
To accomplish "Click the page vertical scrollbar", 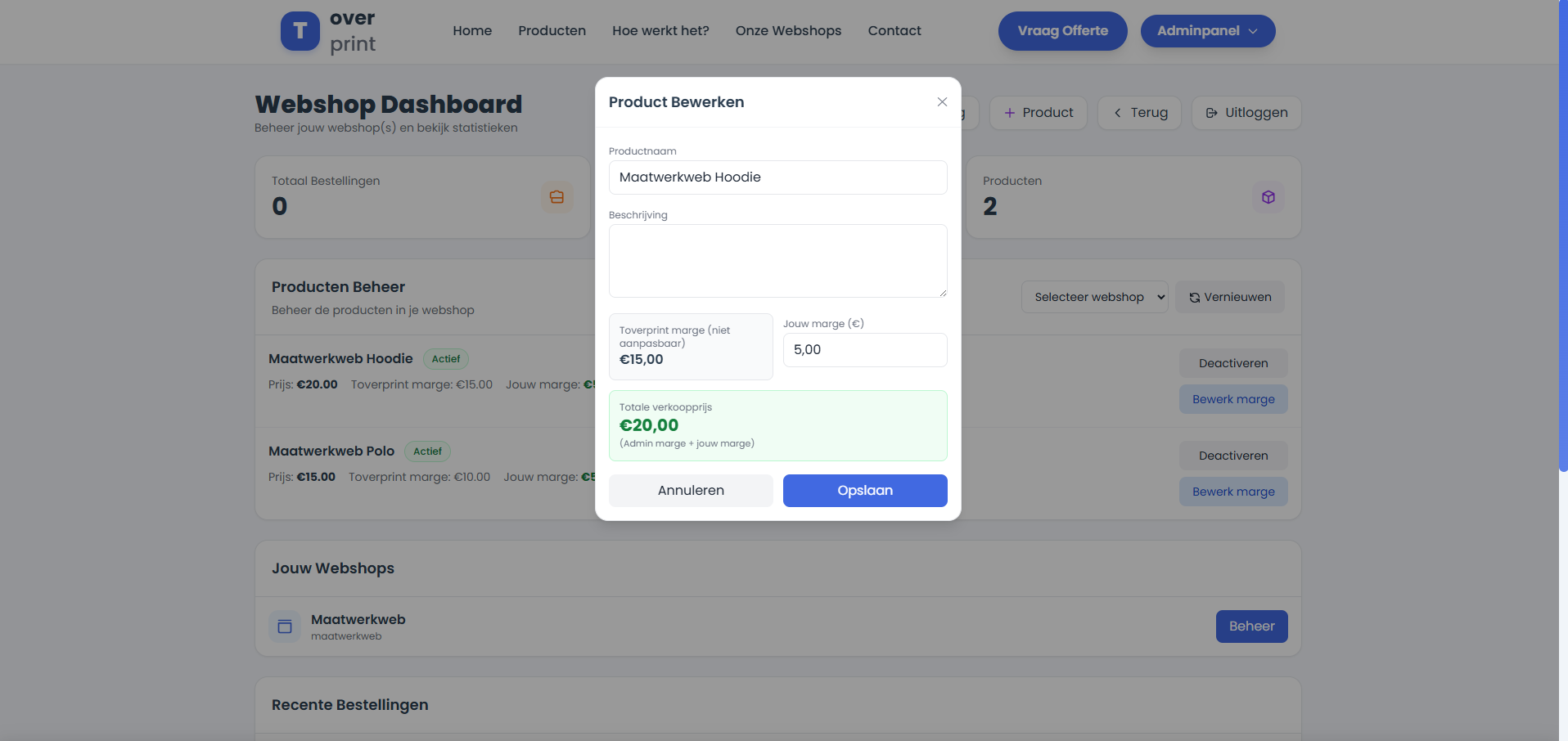I will (x=1562, y=237).
